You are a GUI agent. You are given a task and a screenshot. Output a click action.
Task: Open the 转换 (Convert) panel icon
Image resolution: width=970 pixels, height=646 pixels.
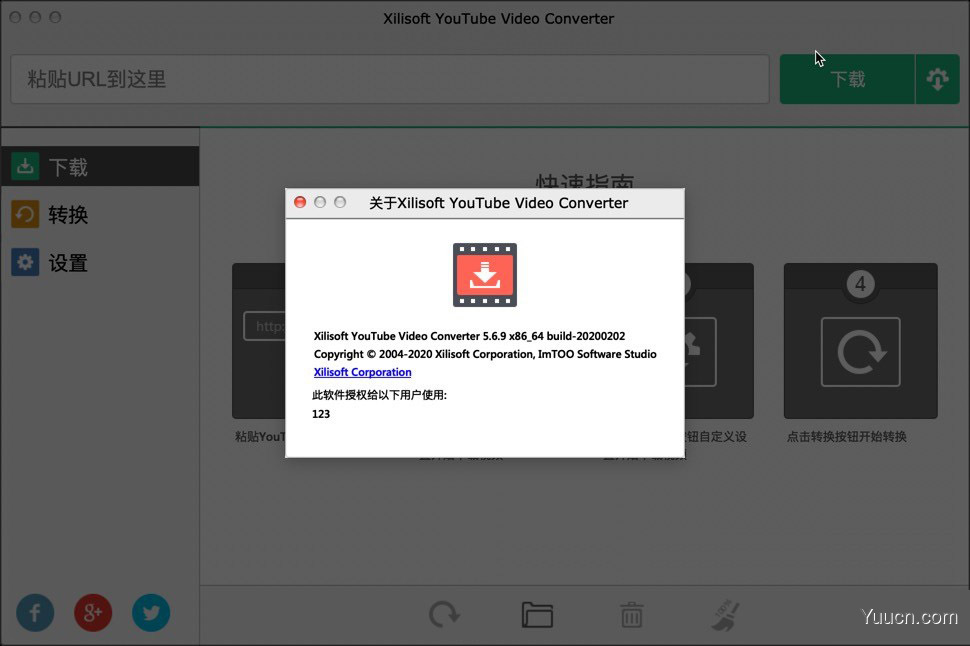tap(25, 214)
